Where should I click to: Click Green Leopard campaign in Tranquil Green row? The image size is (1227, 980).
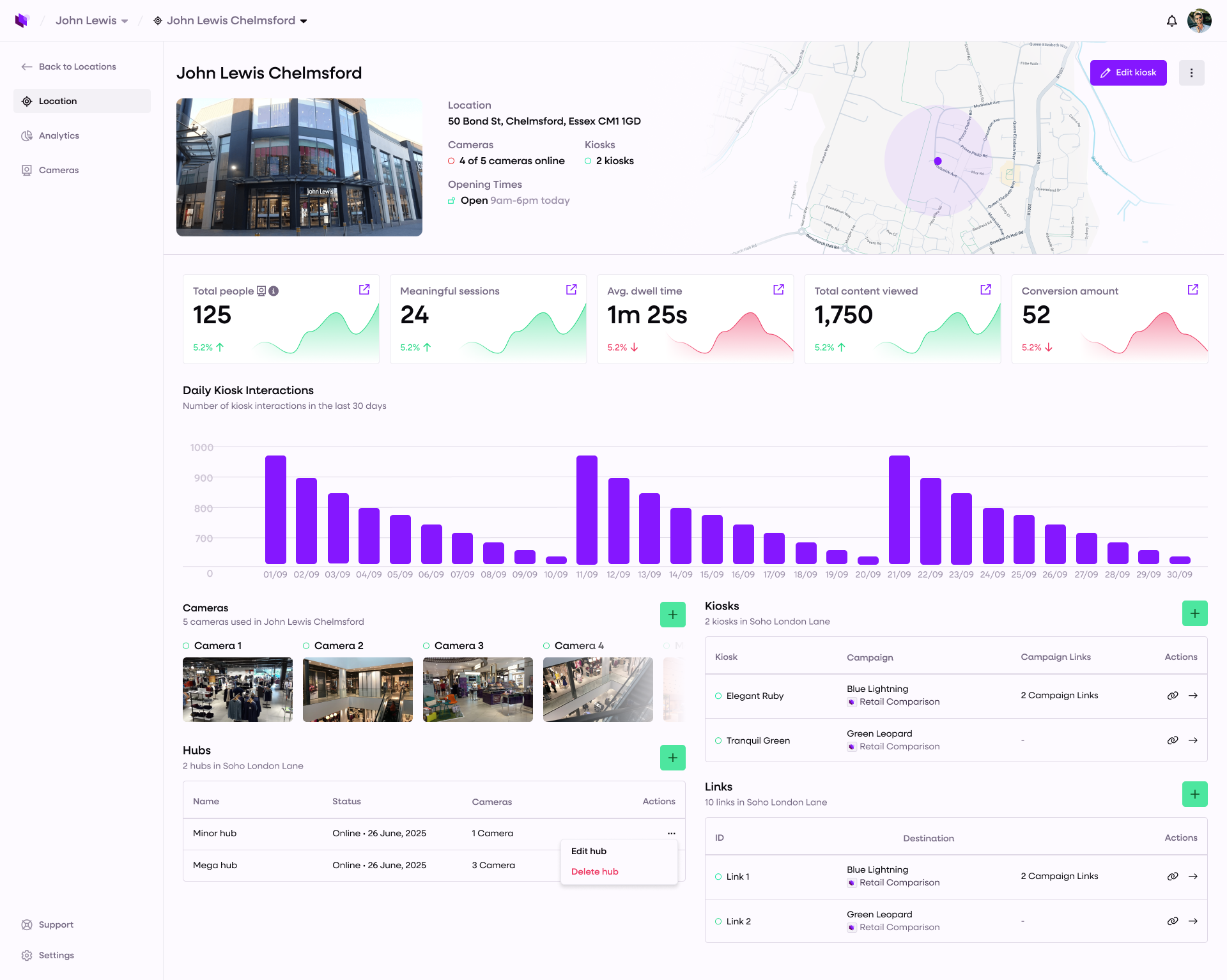pos(879,733)
